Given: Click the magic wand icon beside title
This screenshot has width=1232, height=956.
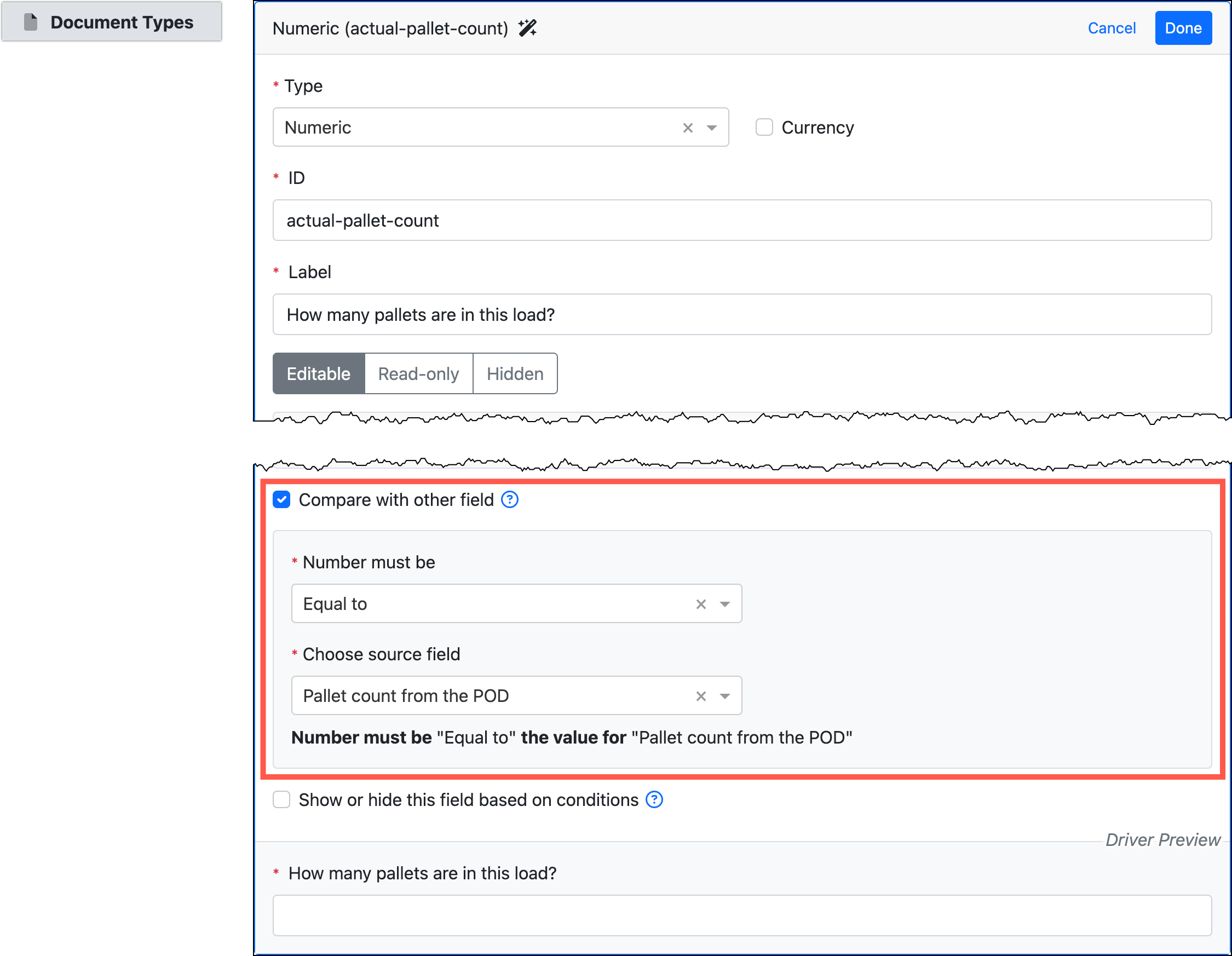Looking at the screenshot, I should coord(527,28).
